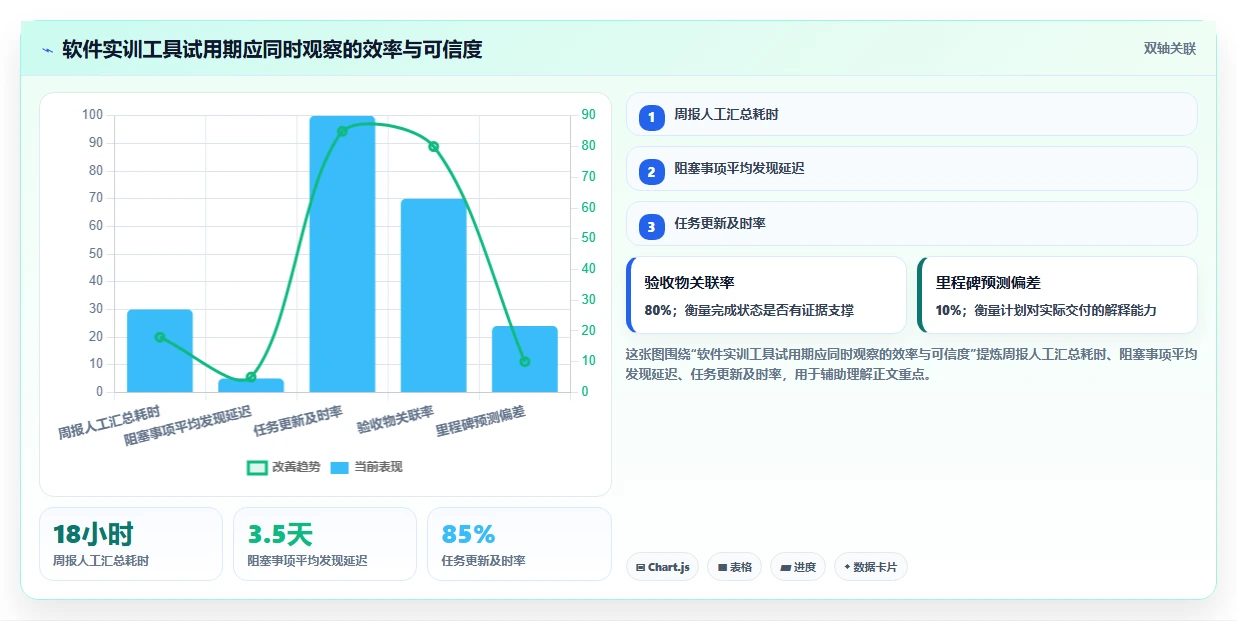
Task: Click the green line point above 验收物关联率 bar
Action: [x=434, y=146]
